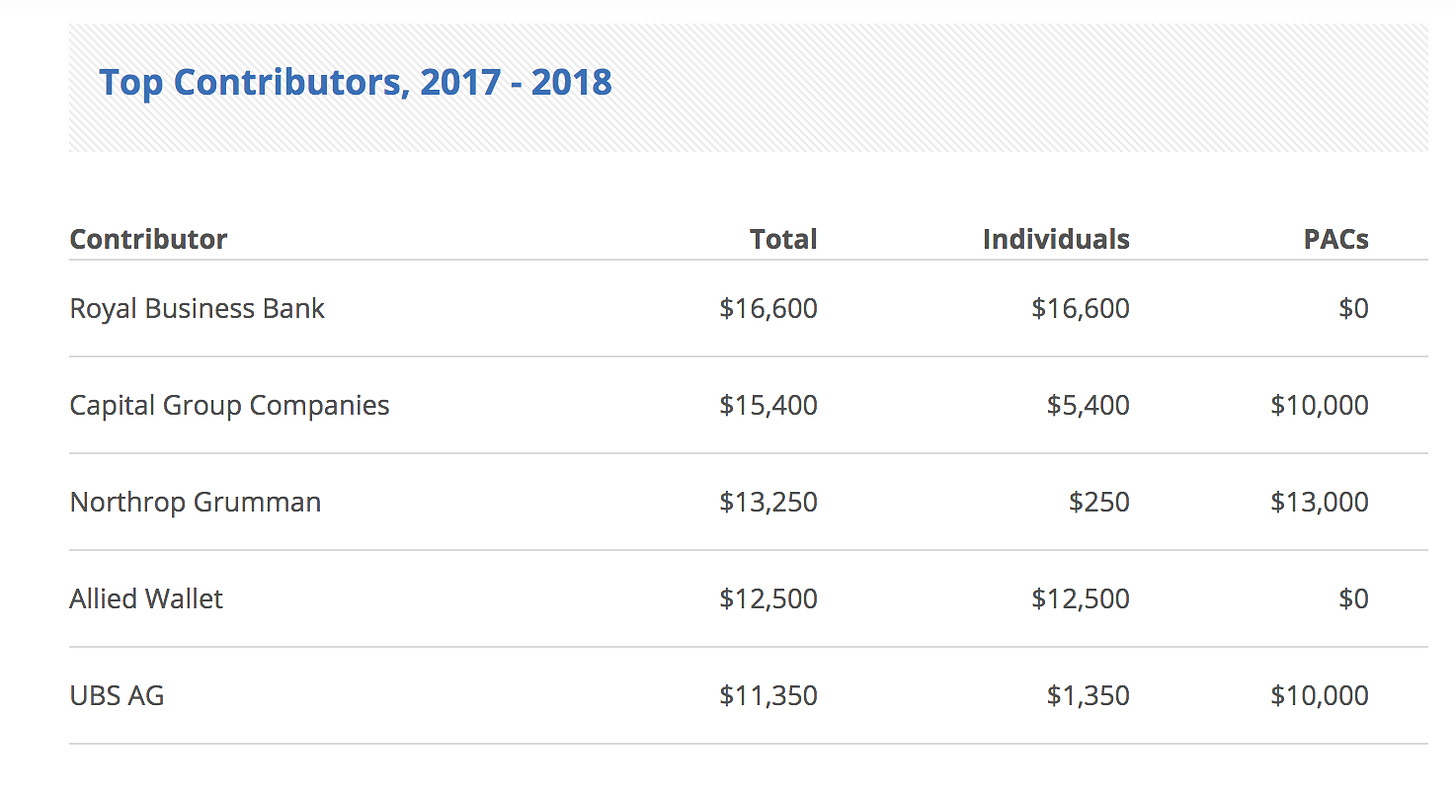Screen dimensions: 1456x788
Task: Select the Contributor column header
Action: click(x=148, y=239)
